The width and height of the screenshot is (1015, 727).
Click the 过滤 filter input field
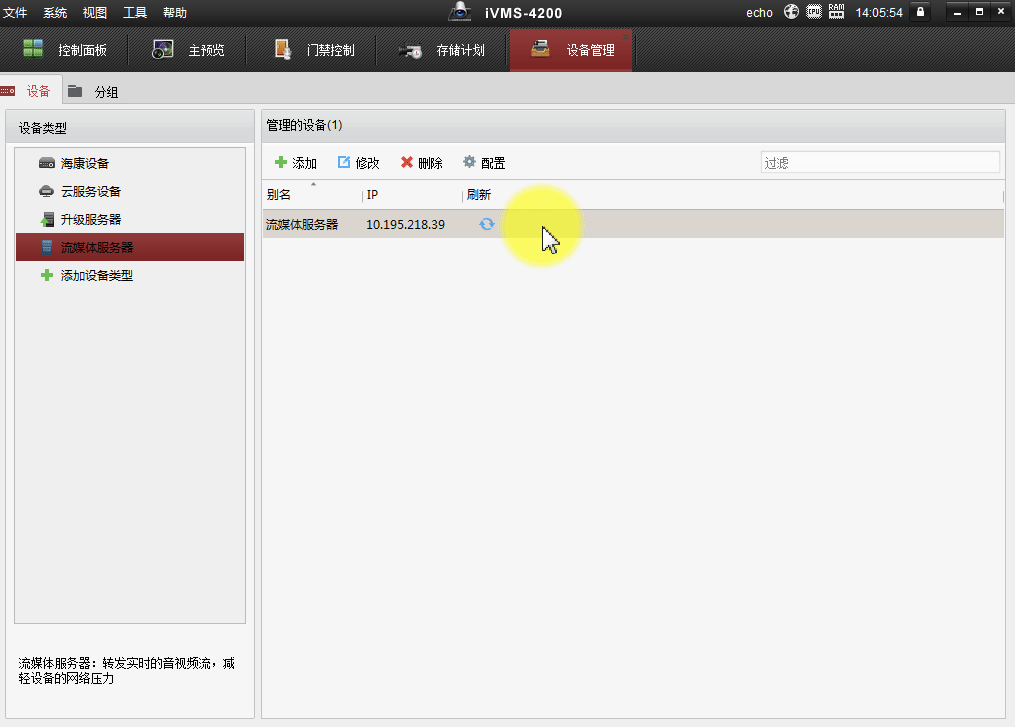coord(879,162)
